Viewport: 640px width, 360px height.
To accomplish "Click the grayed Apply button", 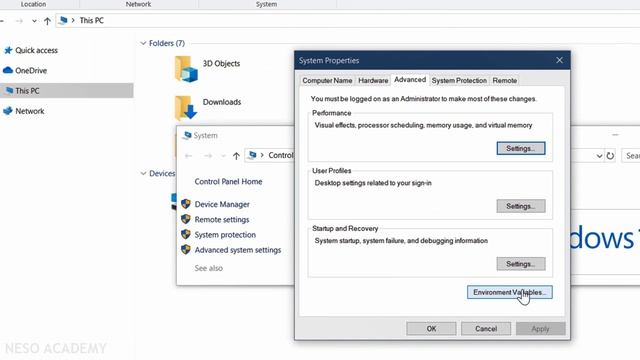I will (540, 329).
